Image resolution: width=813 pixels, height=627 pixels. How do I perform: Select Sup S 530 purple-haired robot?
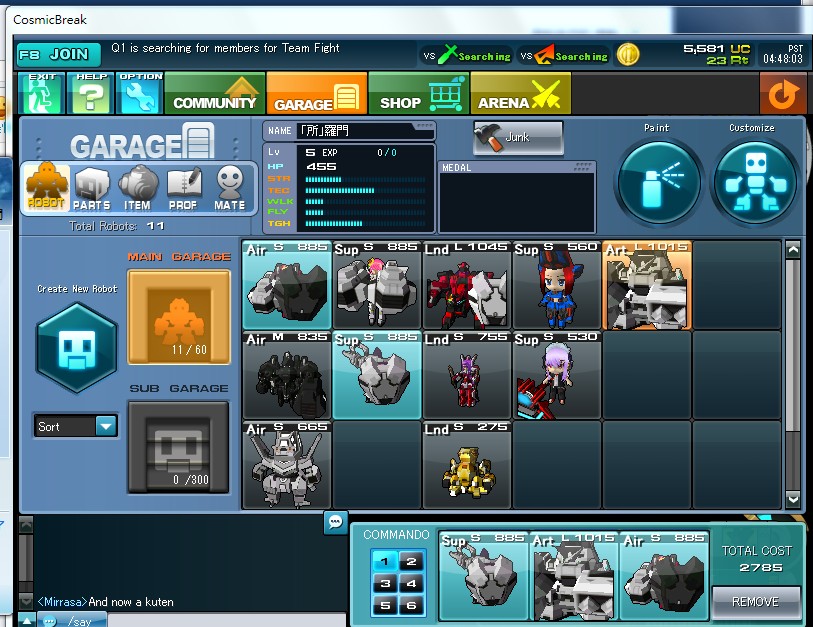tap(557, 375)
